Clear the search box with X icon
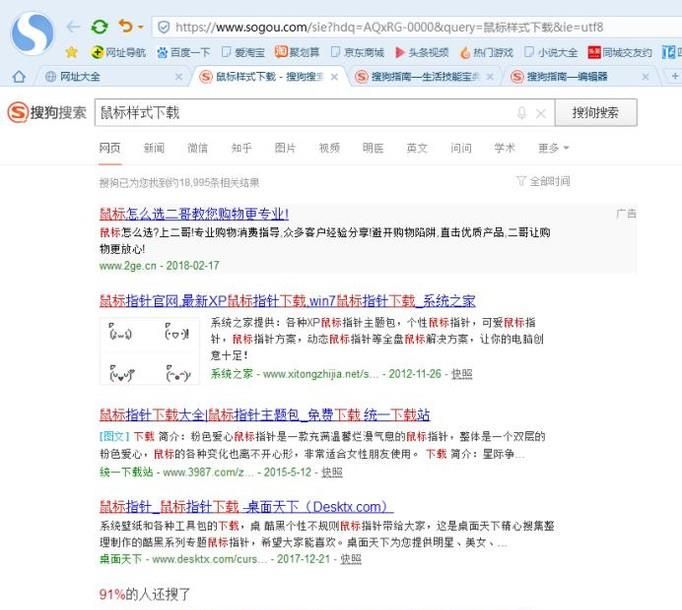 [541, 114]
